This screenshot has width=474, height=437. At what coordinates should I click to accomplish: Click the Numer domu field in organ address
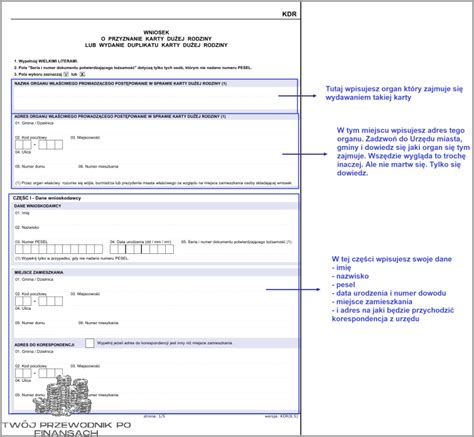[45, 173]
